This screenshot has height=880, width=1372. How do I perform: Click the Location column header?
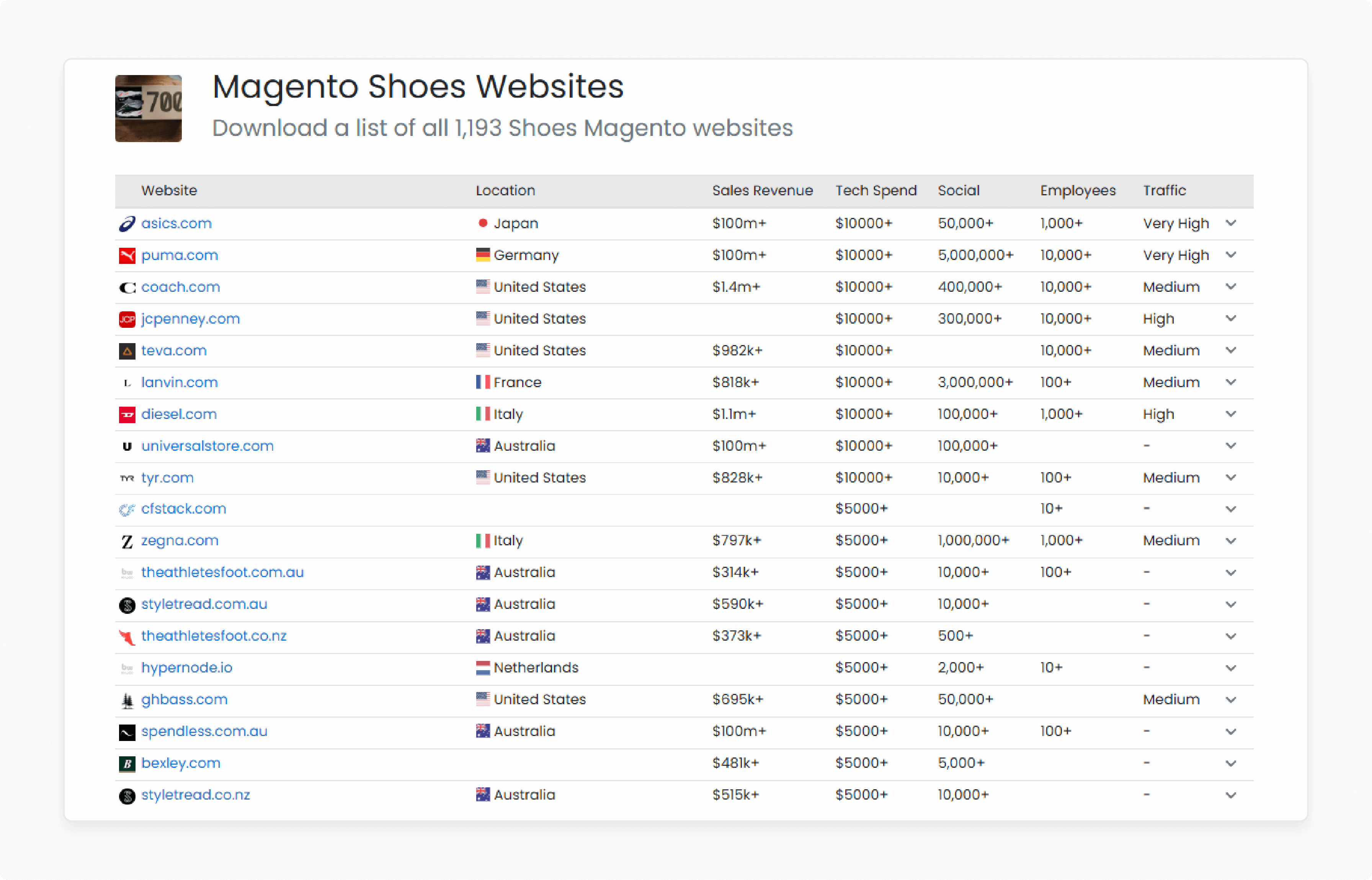(x=505, y=190)
